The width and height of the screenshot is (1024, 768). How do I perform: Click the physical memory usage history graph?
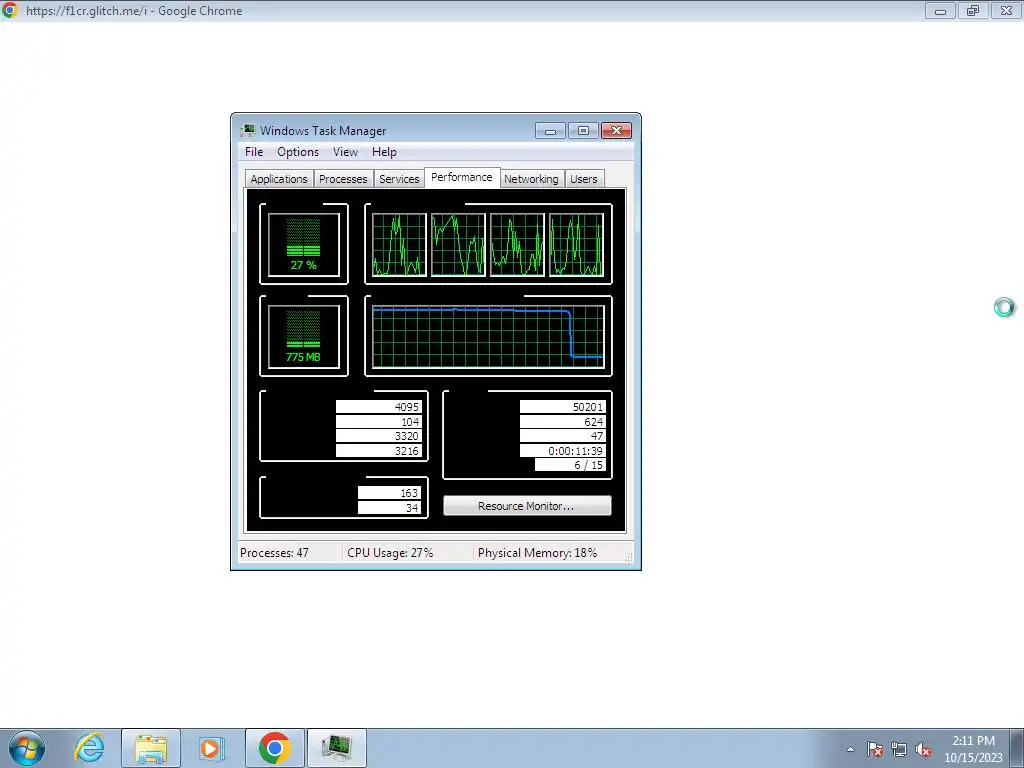(x=488, y=336)
